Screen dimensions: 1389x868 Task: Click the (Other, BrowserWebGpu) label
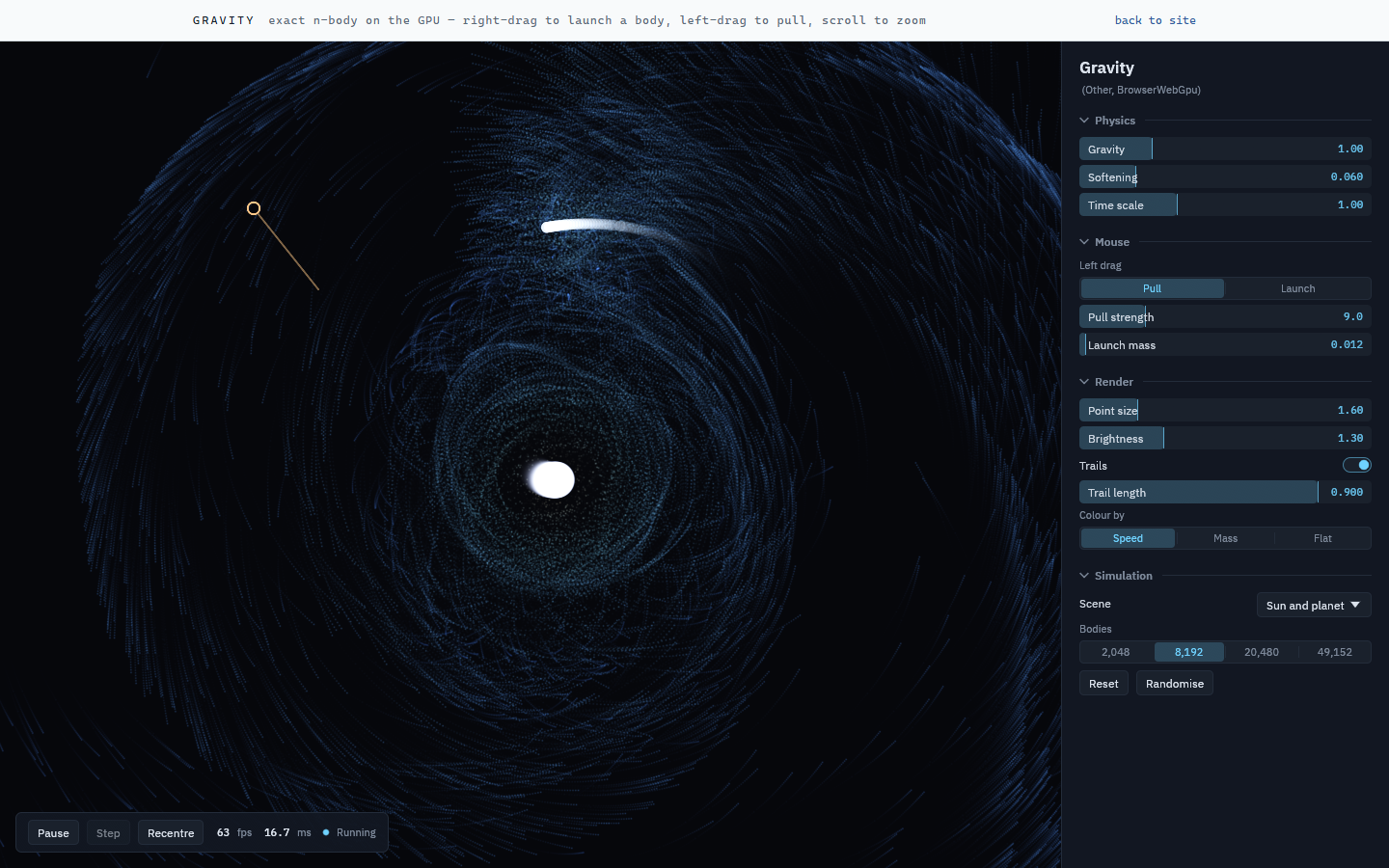point(1141,90)
